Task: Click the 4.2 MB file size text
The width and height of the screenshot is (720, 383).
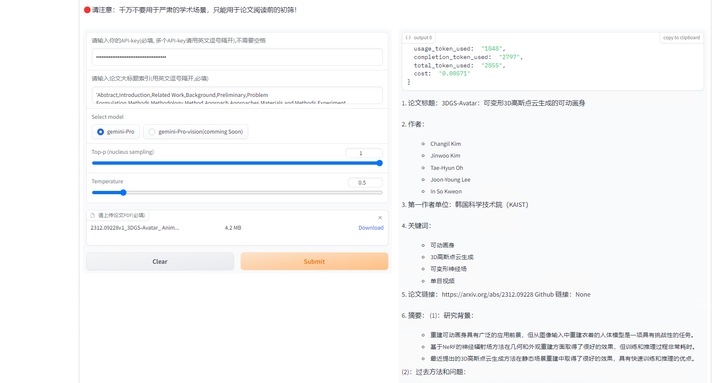Action: click(x=233, y=228)
